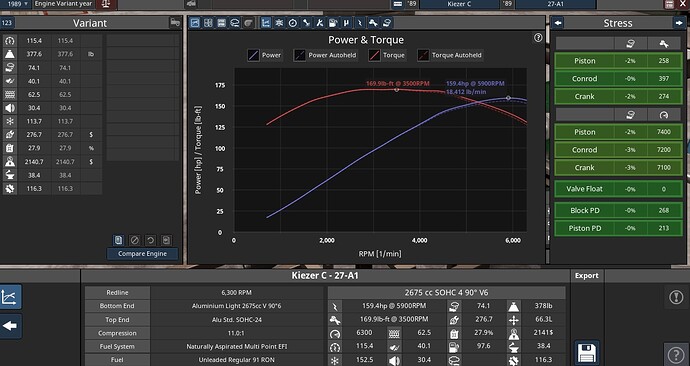Click the balance scale icon in top bar
The height and width of the screenshot is (366, 690).
tap(106, 4)
